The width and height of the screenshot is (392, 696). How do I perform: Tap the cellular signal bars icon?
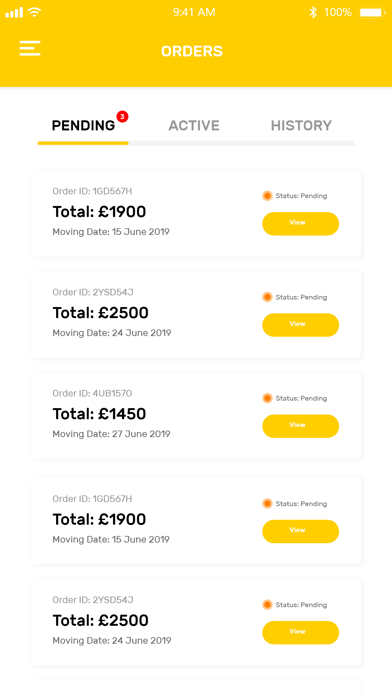tap(14, 12)
